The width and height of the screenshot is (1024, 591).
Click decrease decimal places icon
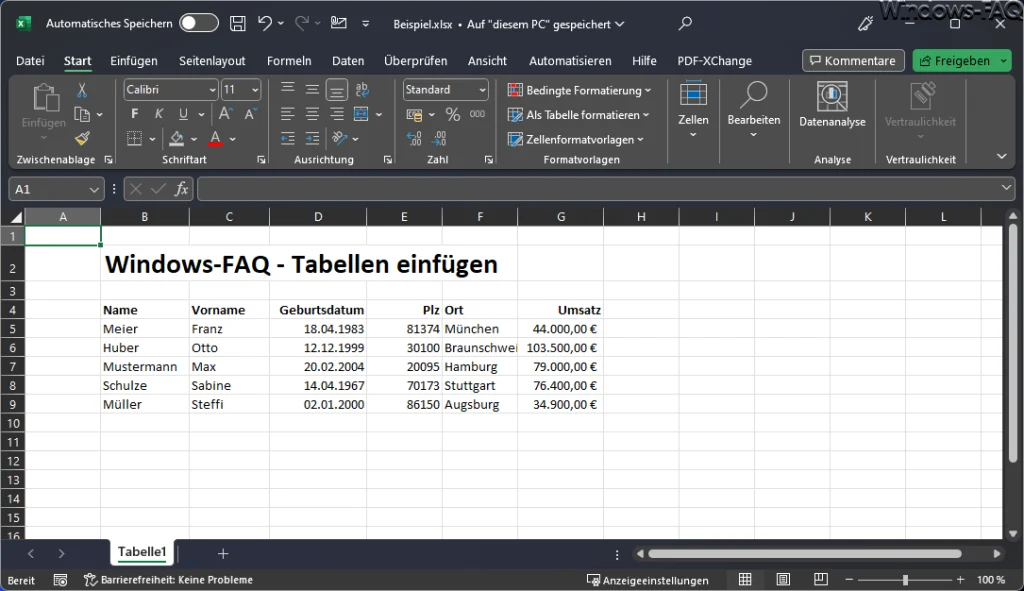[x=439, y=138]
